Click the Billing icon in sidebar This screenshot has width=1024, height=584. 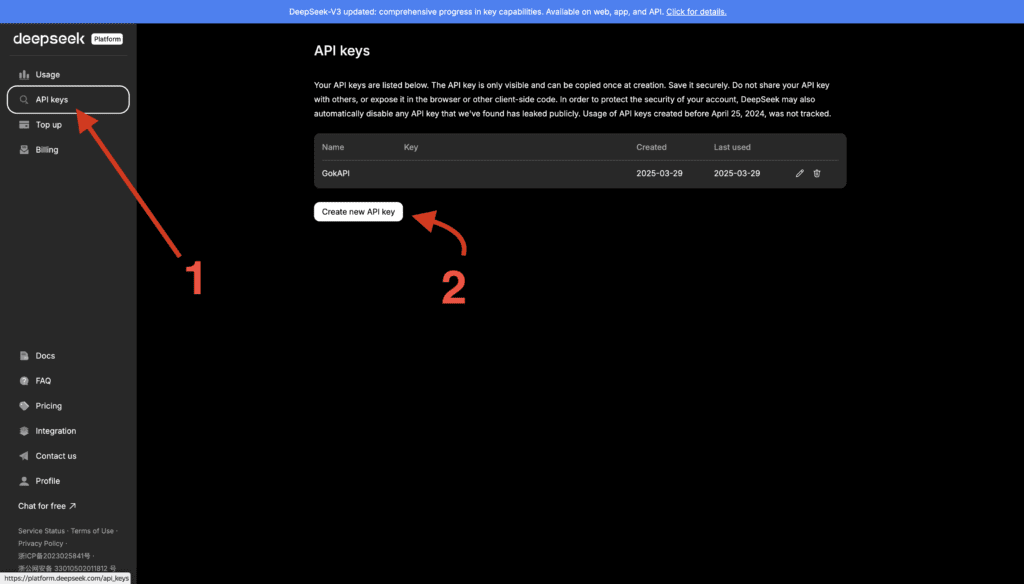click(24, 150)
